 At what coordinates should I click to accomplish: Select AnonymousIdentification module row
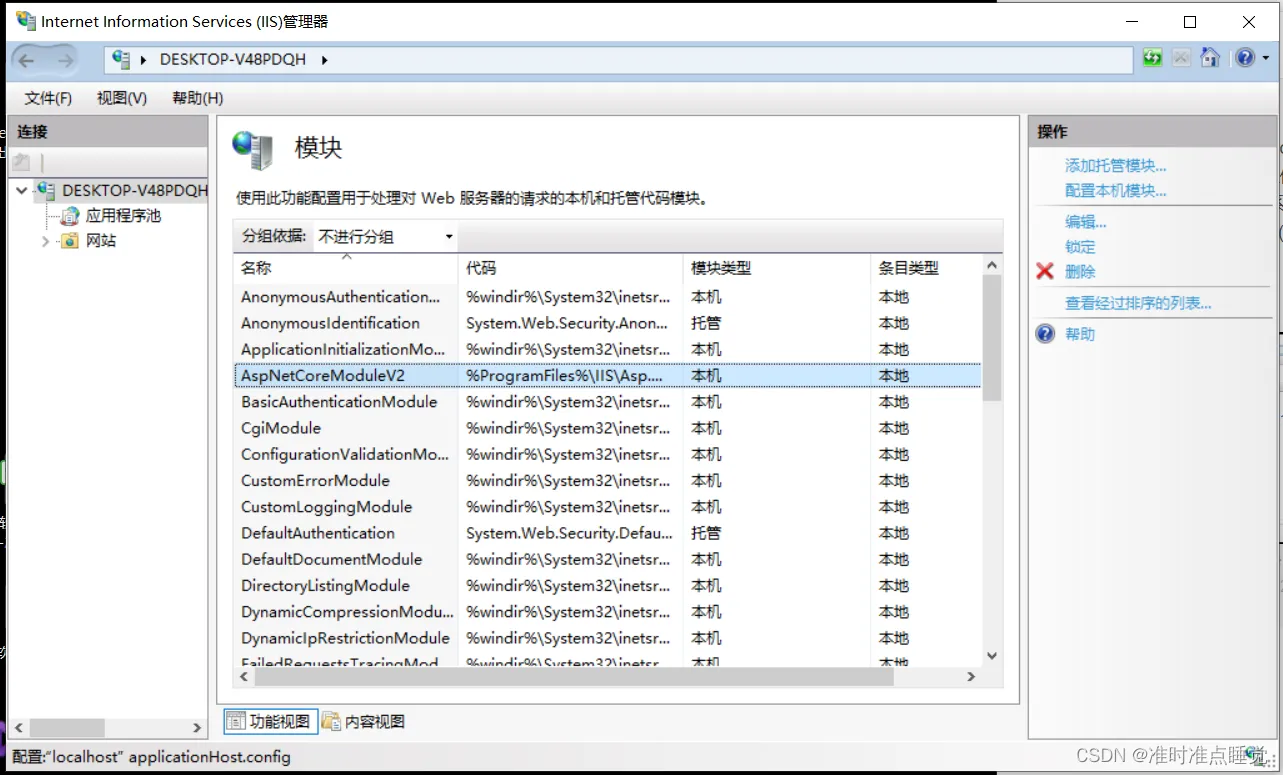click(608, 323)
